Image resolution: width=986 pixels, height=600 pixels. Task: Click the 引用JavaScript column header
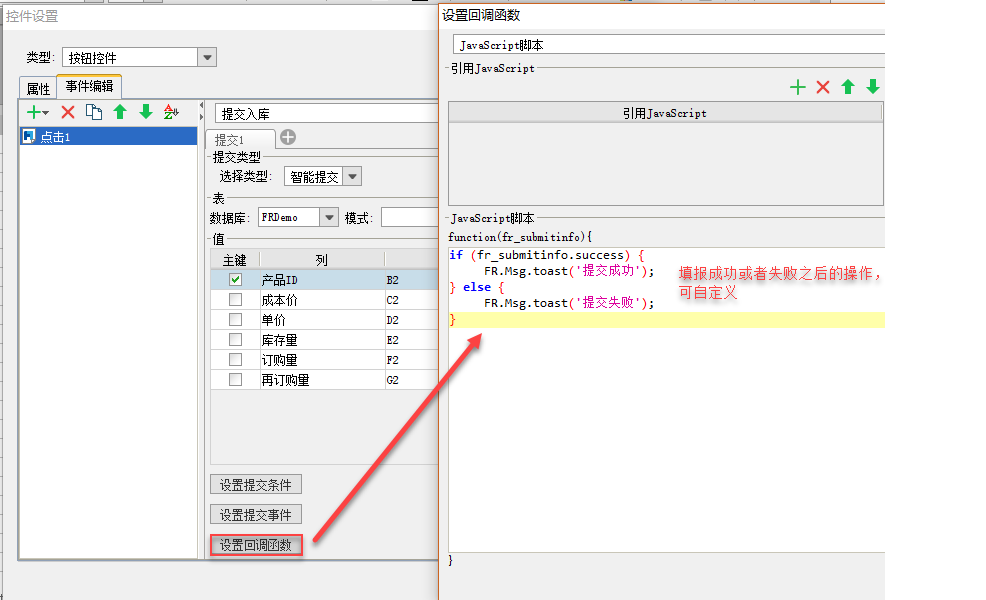665,113
